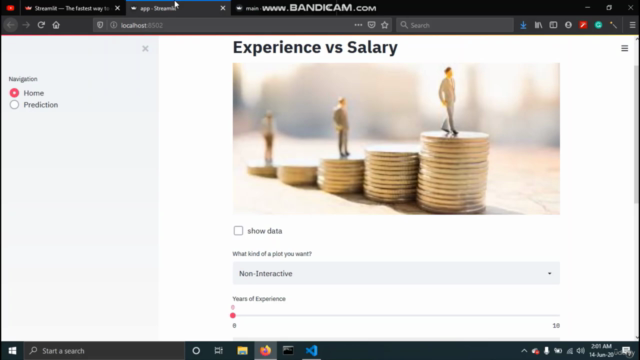Show hidden system tray icons chevron
The width and height of the screenshot is (640, 360).
click(x=524, y=351)
